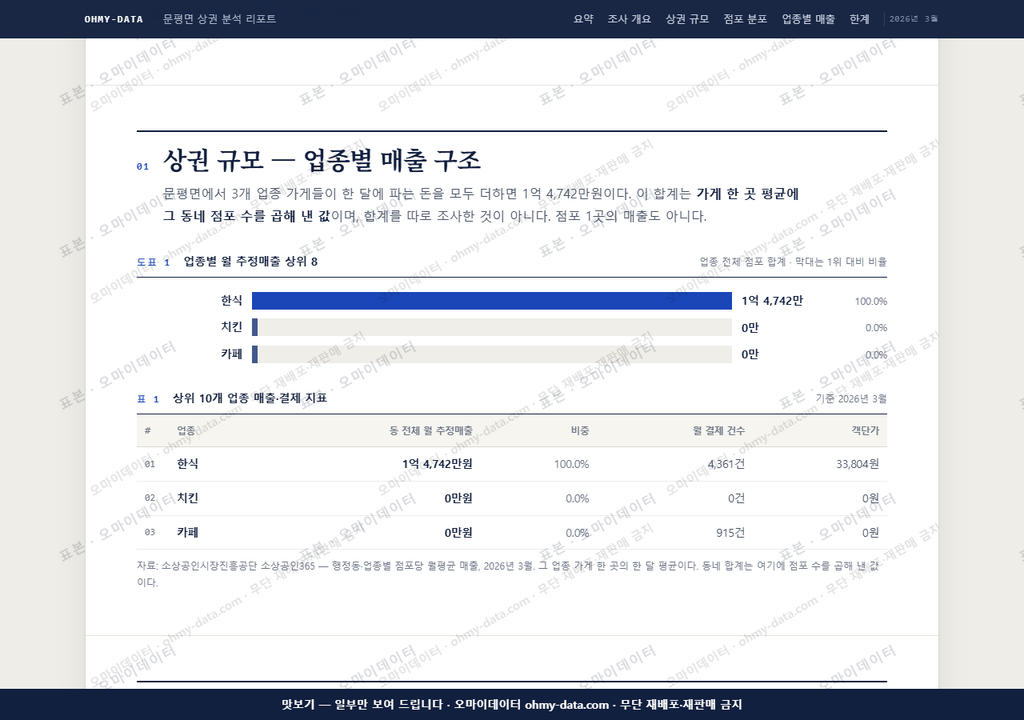Select the 한계 nav item
This screenshot has width=1024, height=720.
click(x=859, y=19)
